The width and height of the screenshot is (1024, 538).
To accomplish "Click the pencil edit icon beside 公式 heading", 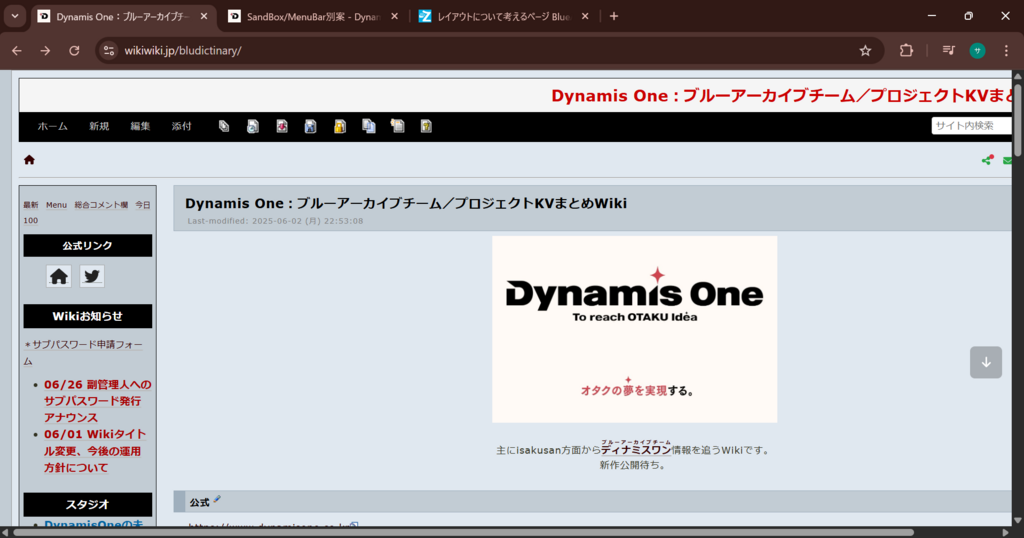I will (217, 499).
